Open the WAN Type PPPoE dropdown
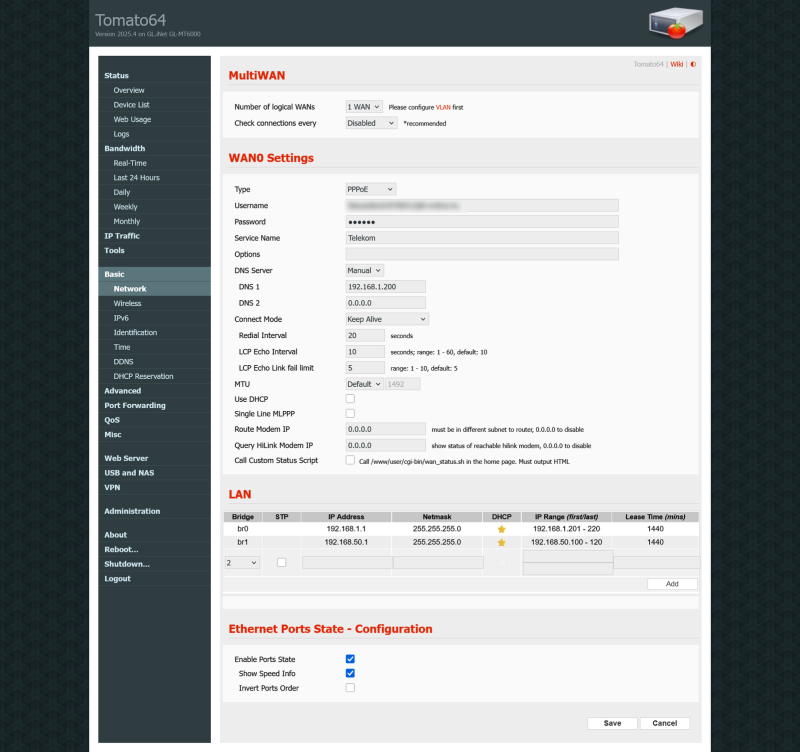Image resolution: width=800 pixels, height=752 pixels. pyautogui.click(x=370, y=189)
